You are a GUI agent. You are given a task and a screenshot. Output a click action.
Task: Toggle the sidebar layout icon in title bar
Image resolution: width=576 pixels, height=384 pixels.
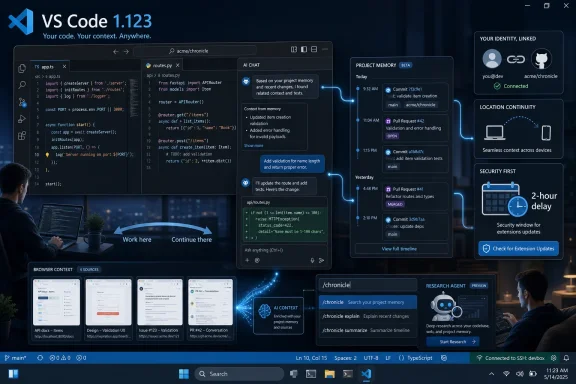(304, 49)
